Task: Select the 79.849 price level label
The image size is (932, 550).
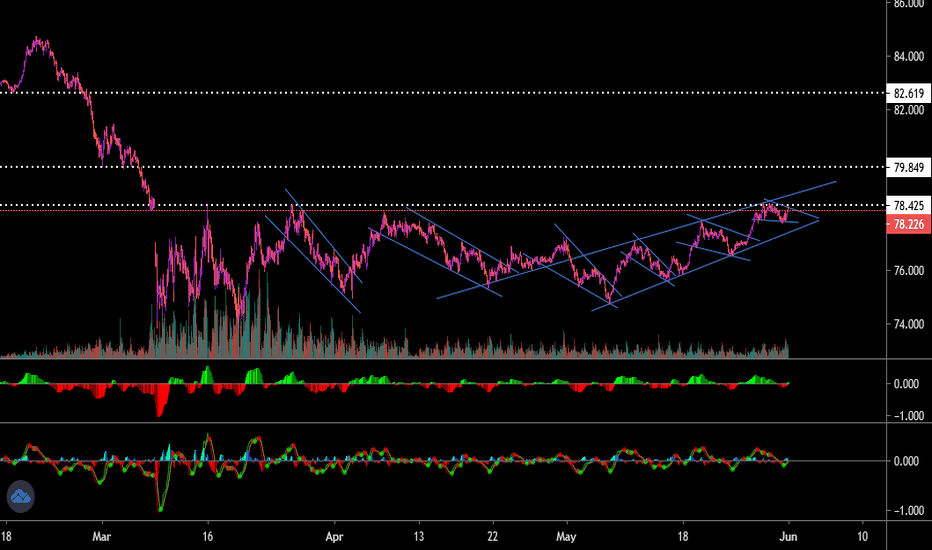Action: pyautogui.click(x=908, y=168)
